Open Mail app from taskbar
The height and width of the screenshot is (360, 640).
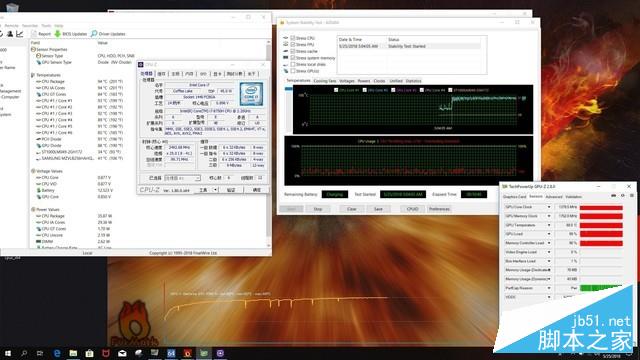[122, 353]
